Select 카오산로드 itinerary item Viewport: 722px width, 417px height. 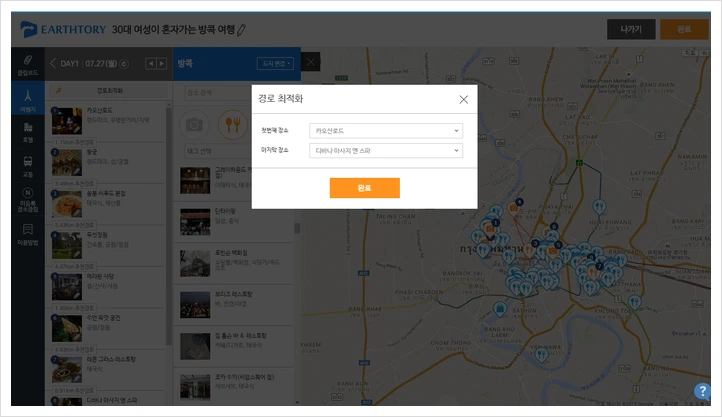tap(107, 120)
